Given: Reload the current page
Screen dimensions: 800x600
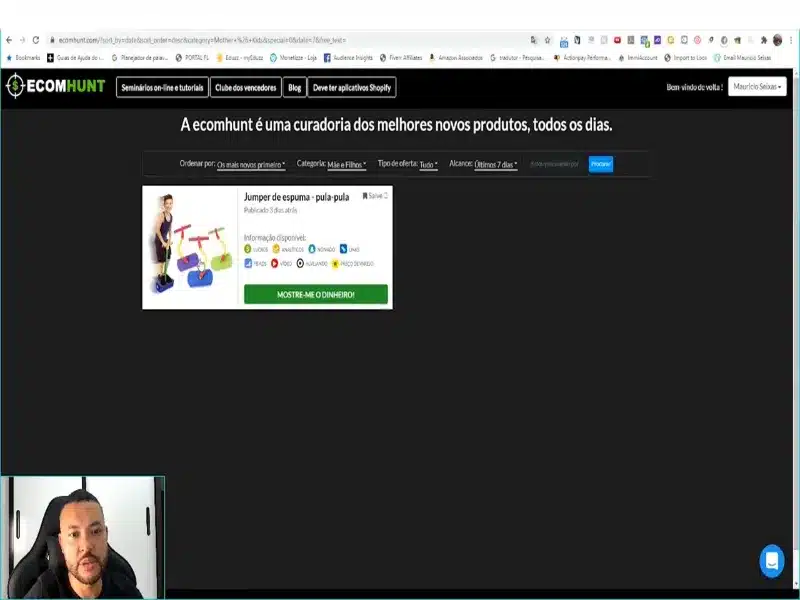Looking at the screenshot, I should 36,40.
